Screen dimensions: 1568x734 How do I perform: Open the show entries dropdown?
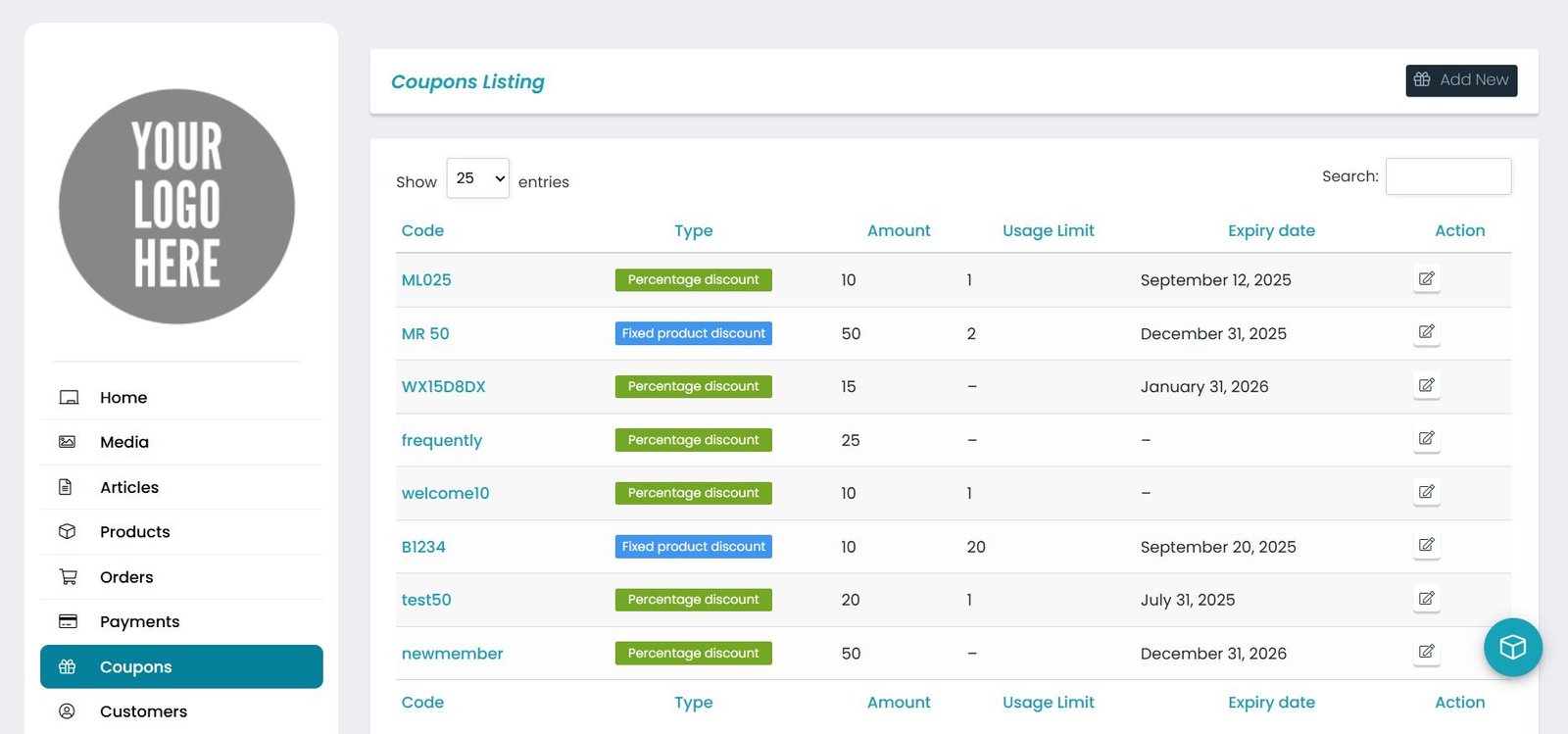click(x=477, y=178)
